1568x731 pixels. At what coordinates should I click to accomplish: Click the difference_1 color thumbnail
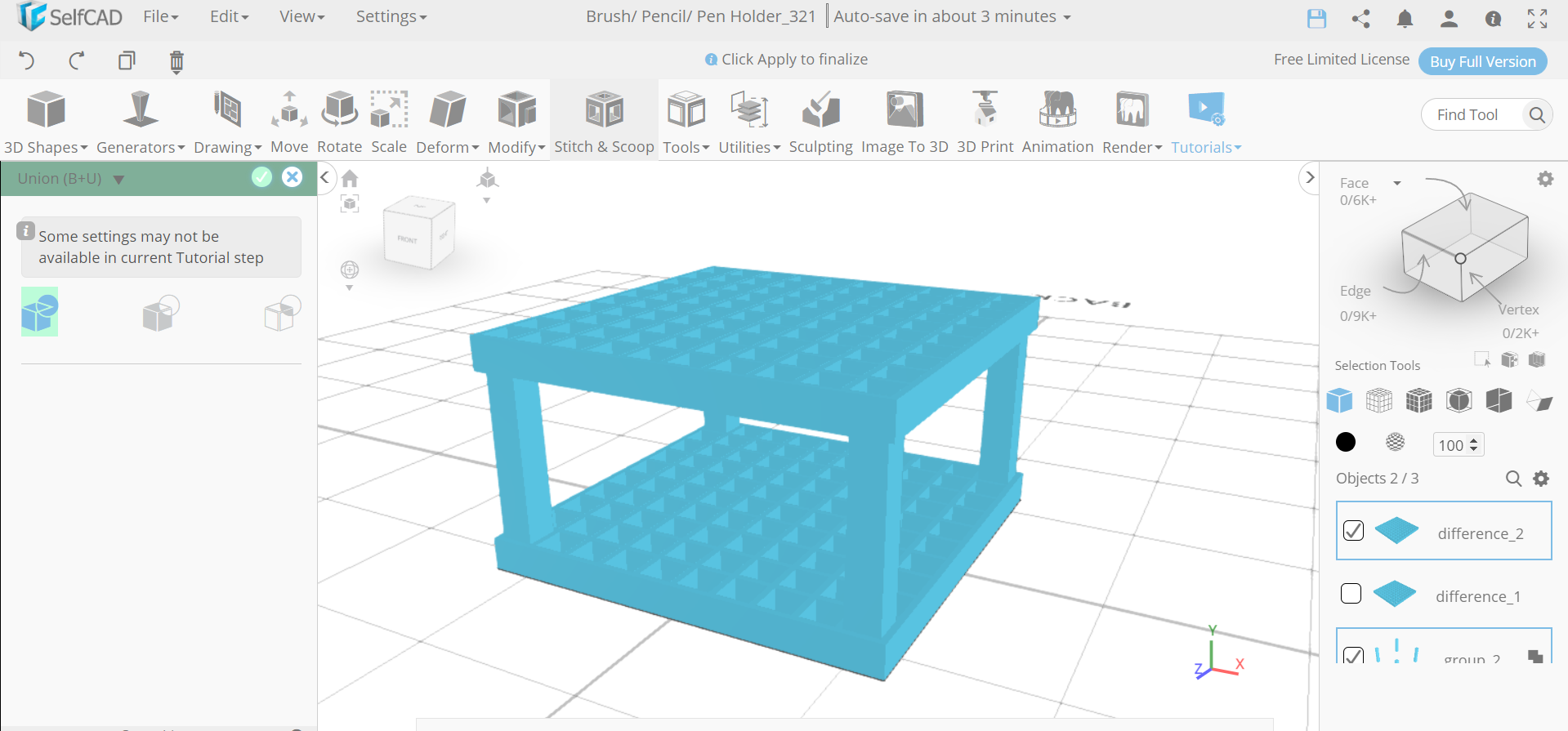click(x=1395, y=593)
